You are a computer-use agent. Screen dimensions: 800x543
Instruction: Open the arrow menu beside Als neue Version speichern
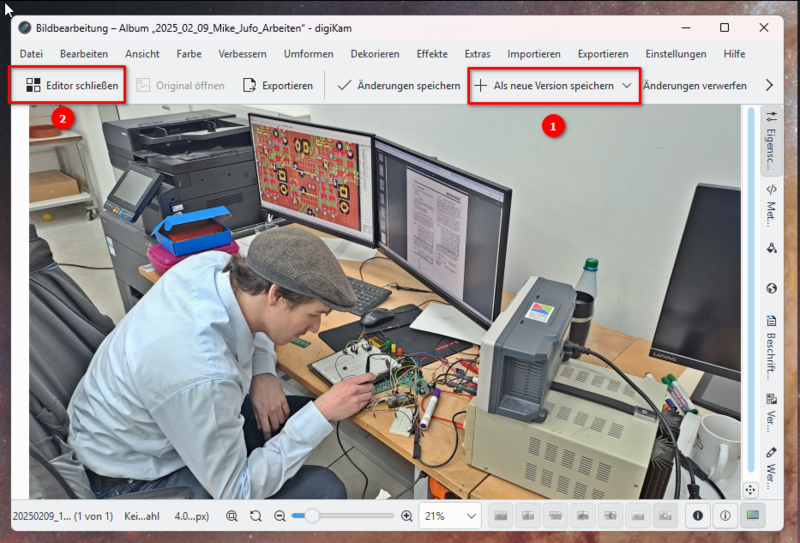(x=627, y=86)
